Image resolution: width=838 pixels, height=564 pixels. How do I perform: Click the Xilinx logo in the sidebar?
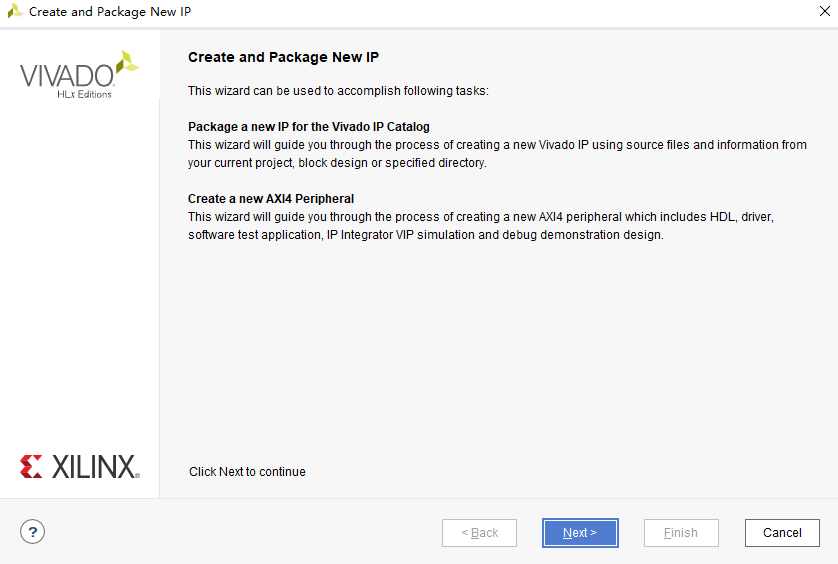pyautogui.click(x=80, y=466)
